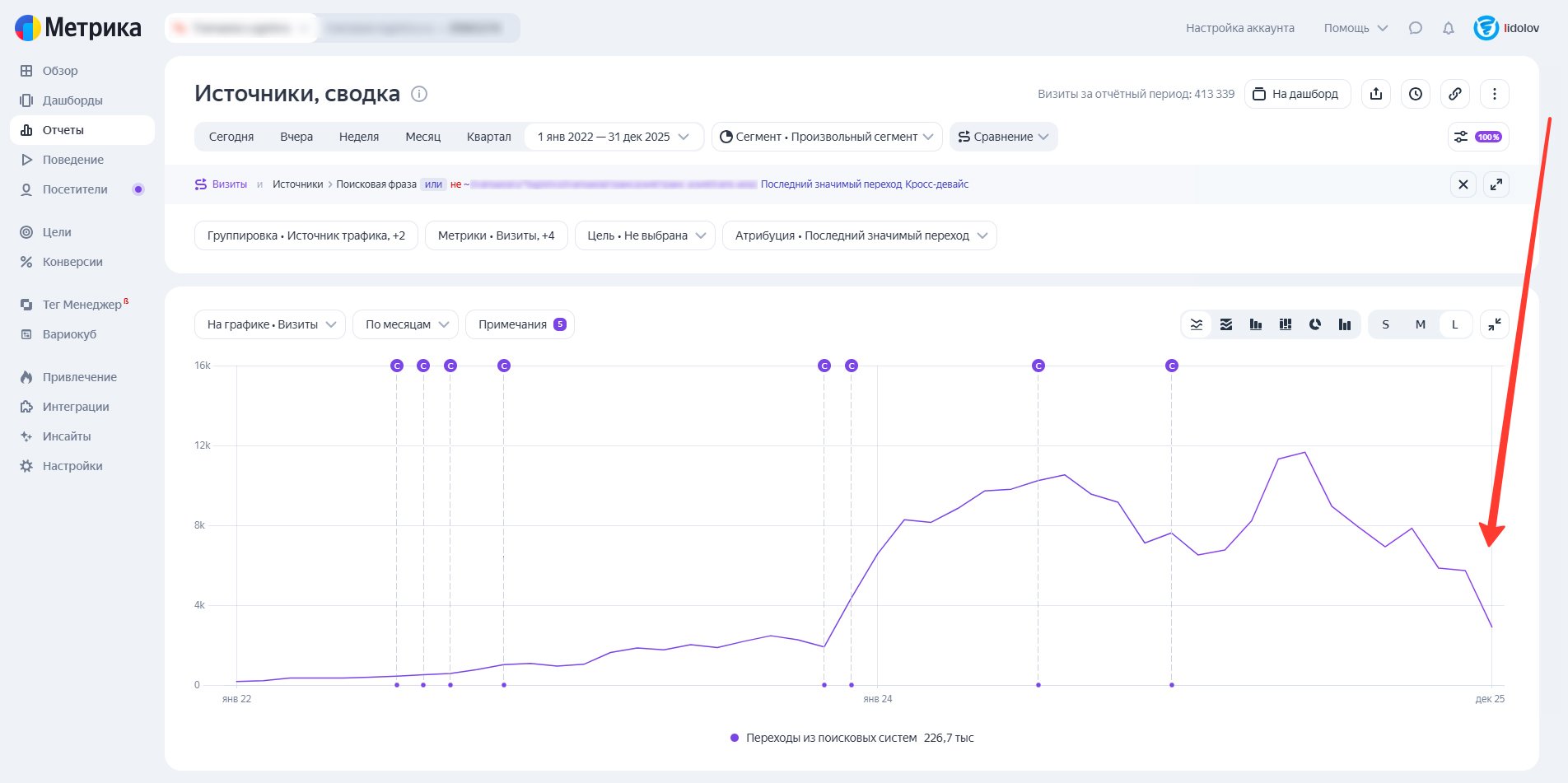Open the По месяцам grouping dropdown

click(x=405, y=324)
